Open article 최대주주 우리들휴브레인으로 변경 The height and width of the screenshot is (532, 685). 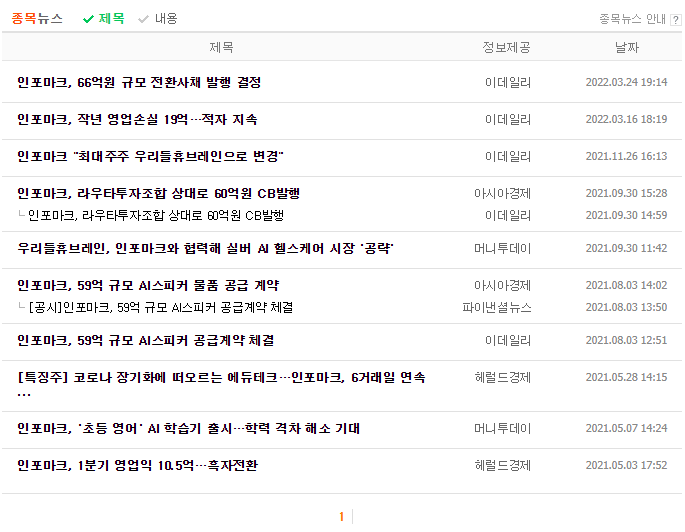(150, 156)
